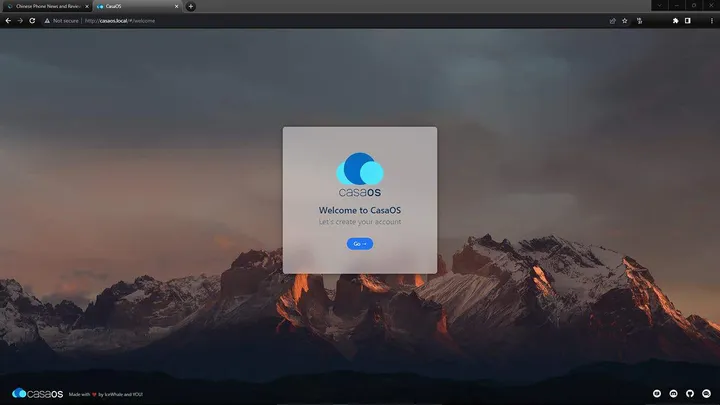Viewport: 720px width, 405px height.
Task: Open the browser extensions puzzle icon
Action: (675, 20)
